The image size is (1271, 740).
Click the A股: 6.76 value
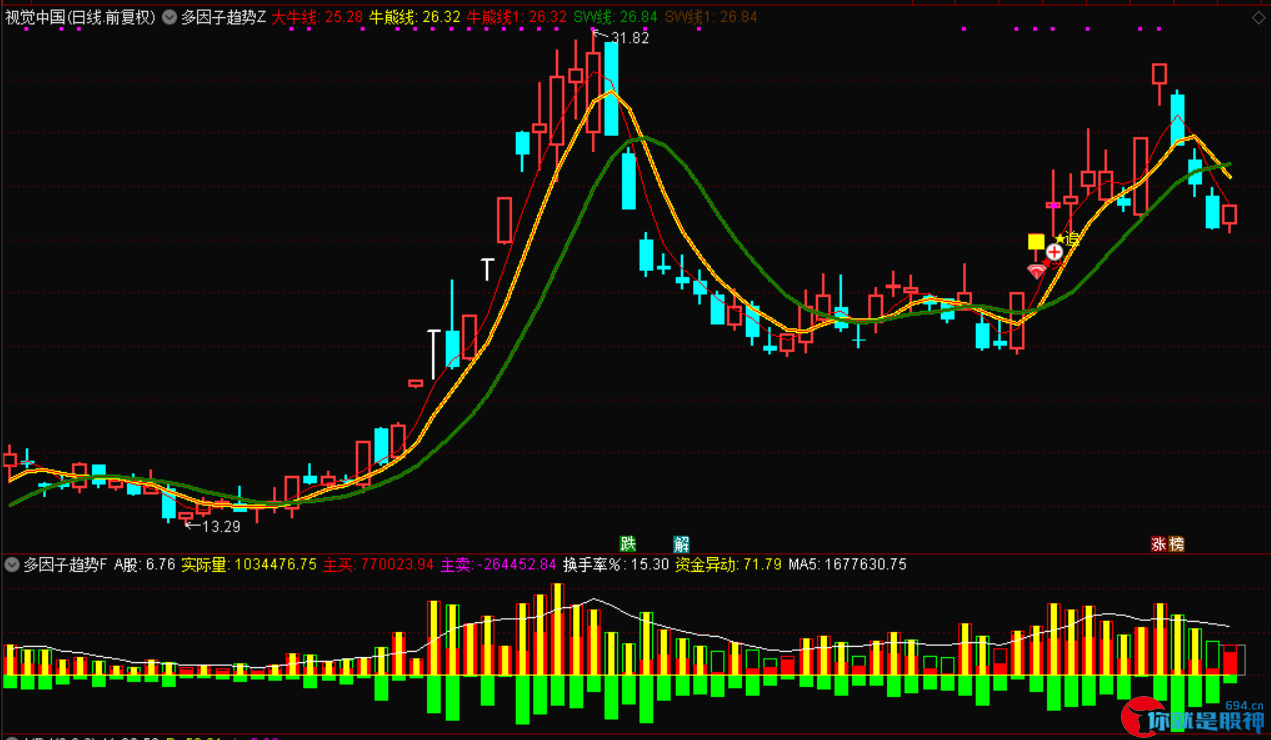(x=144, y=564)
